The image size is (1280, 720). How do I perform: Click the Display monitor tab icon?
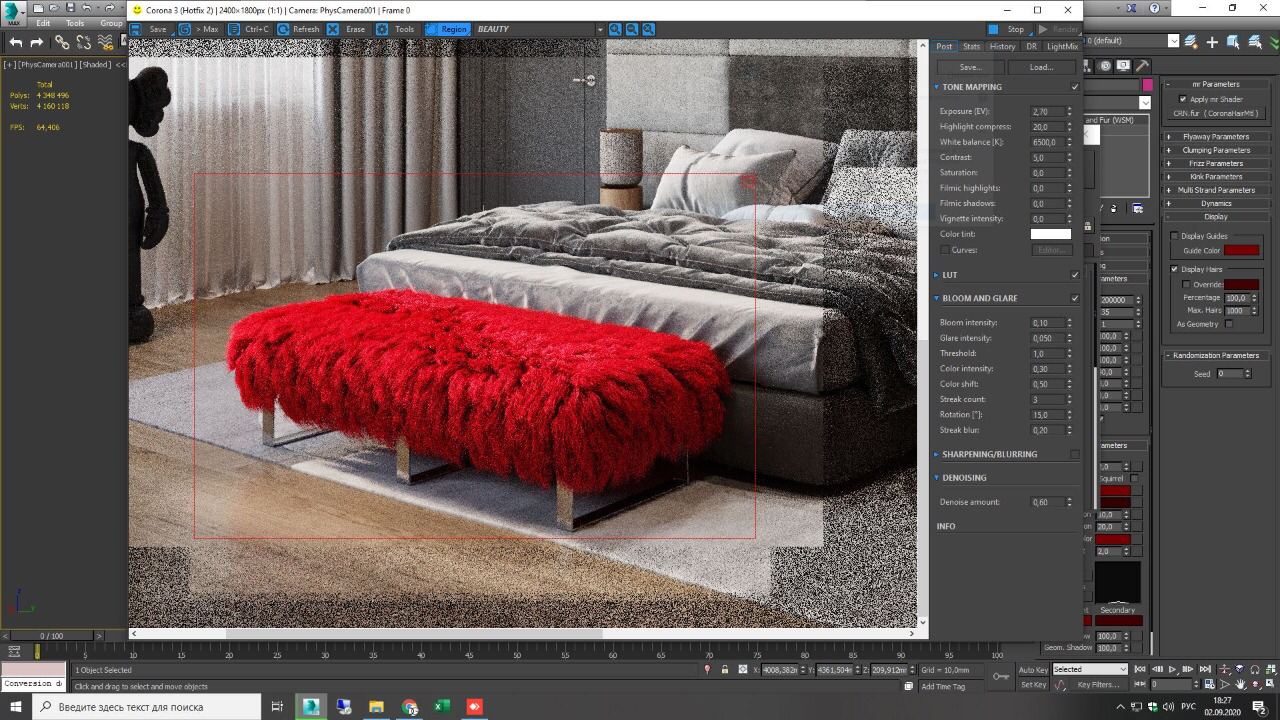pos(1124,66)
